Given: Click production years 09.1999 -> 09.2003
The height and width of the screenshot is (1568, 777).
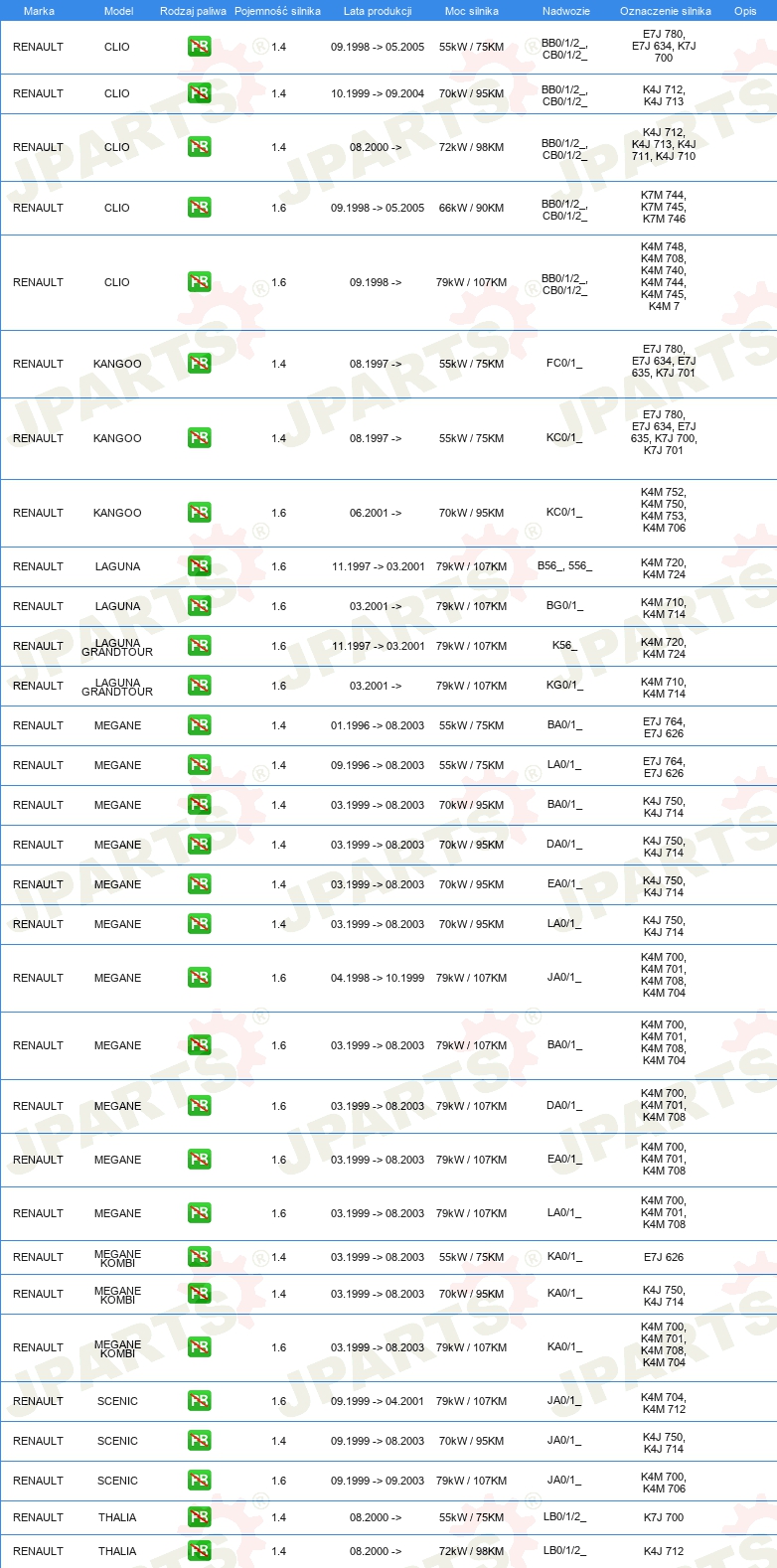Looking at the screenshot, I should [x=378, y=1481].
